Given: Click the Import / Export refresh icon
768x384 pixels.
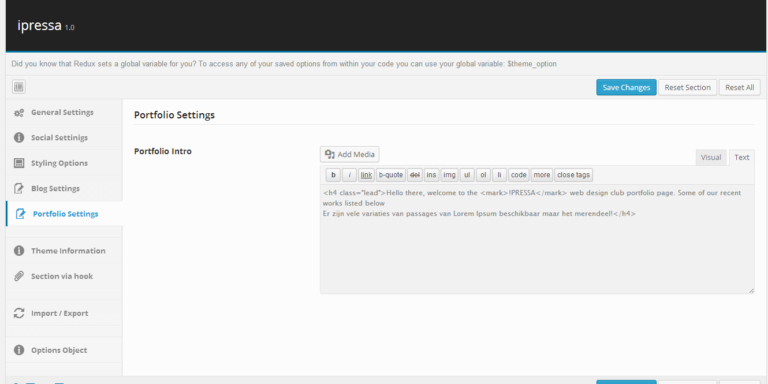Looking at the screenshot, I should click(19, 313).
